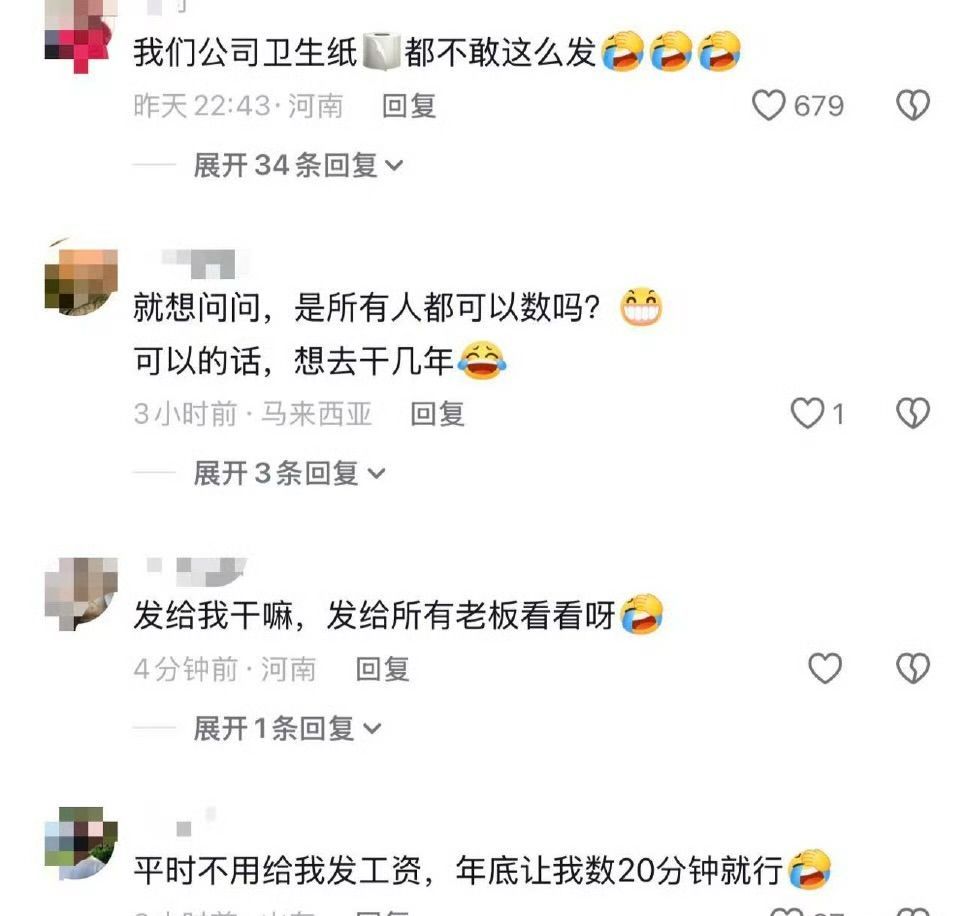The image size is (968, 916).
Task: Open avatar of the 数20分钟 commenter
Action: pyautogui.click(x=81, y=843)
